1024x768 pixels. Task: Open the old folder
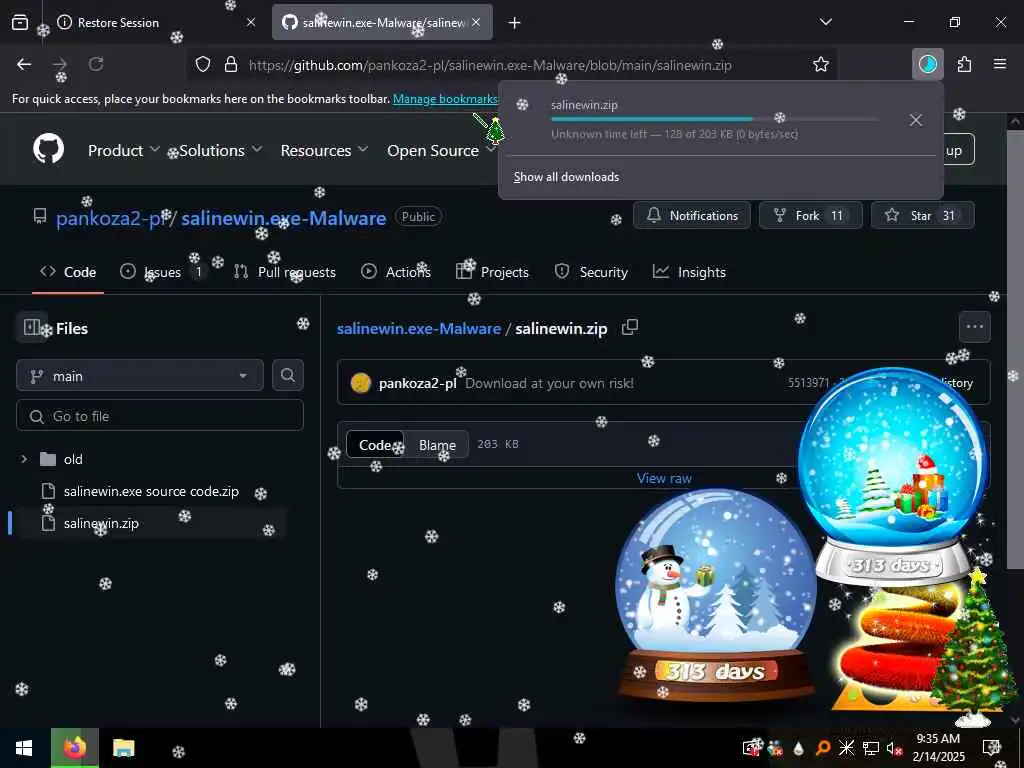(x=72, y=459)
